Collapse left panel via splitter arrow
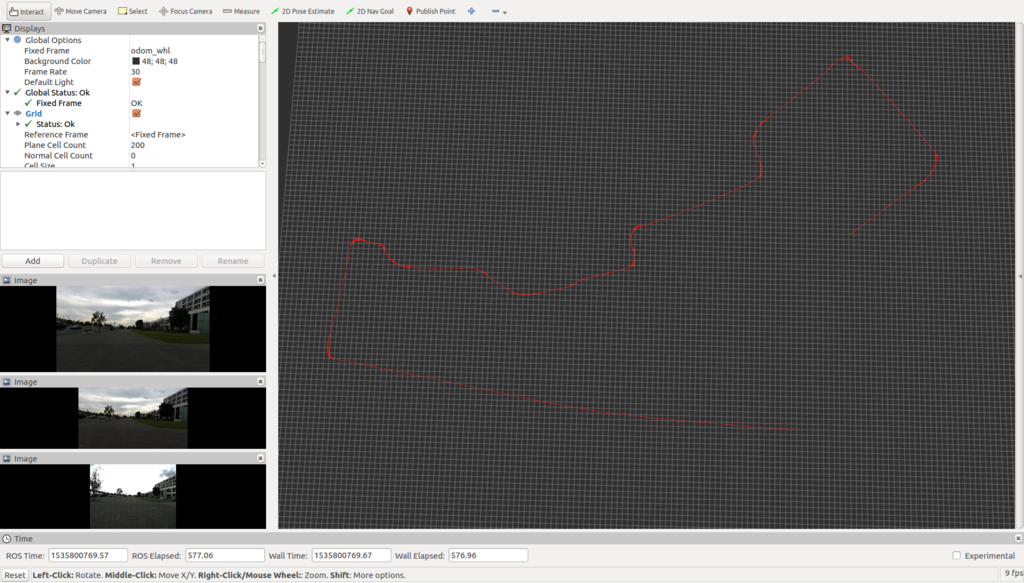1024x583 pixels. coord(274,276)
